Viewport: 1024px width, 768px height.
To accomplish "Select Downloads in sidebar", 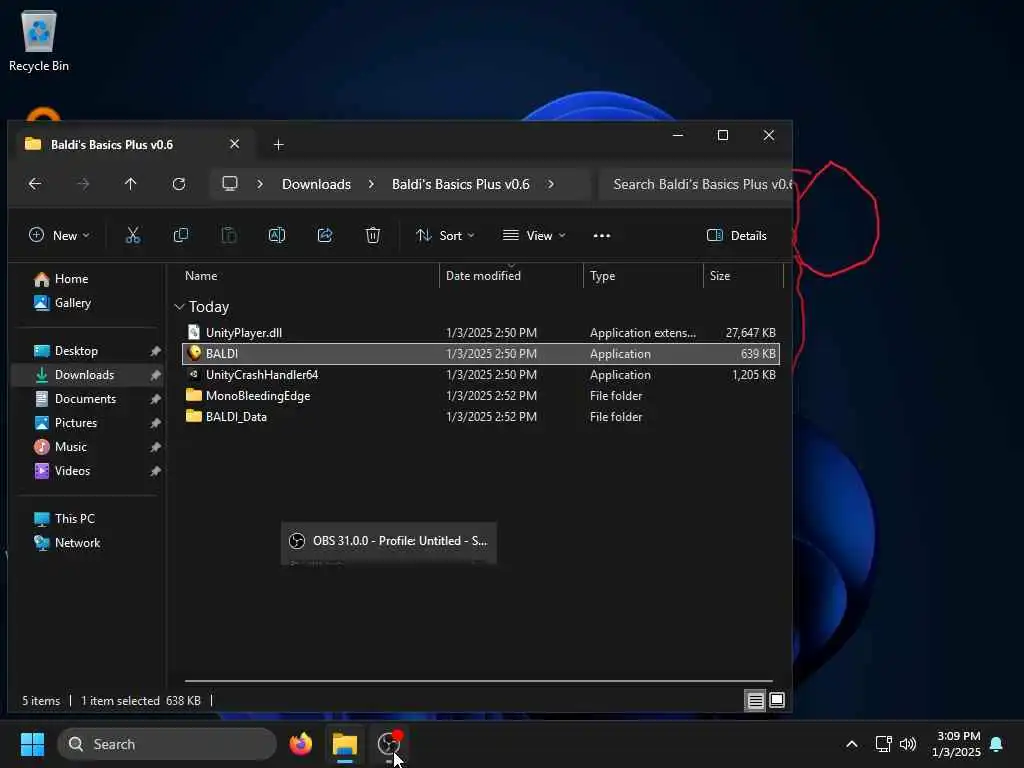I will click(x=89, y=375).
